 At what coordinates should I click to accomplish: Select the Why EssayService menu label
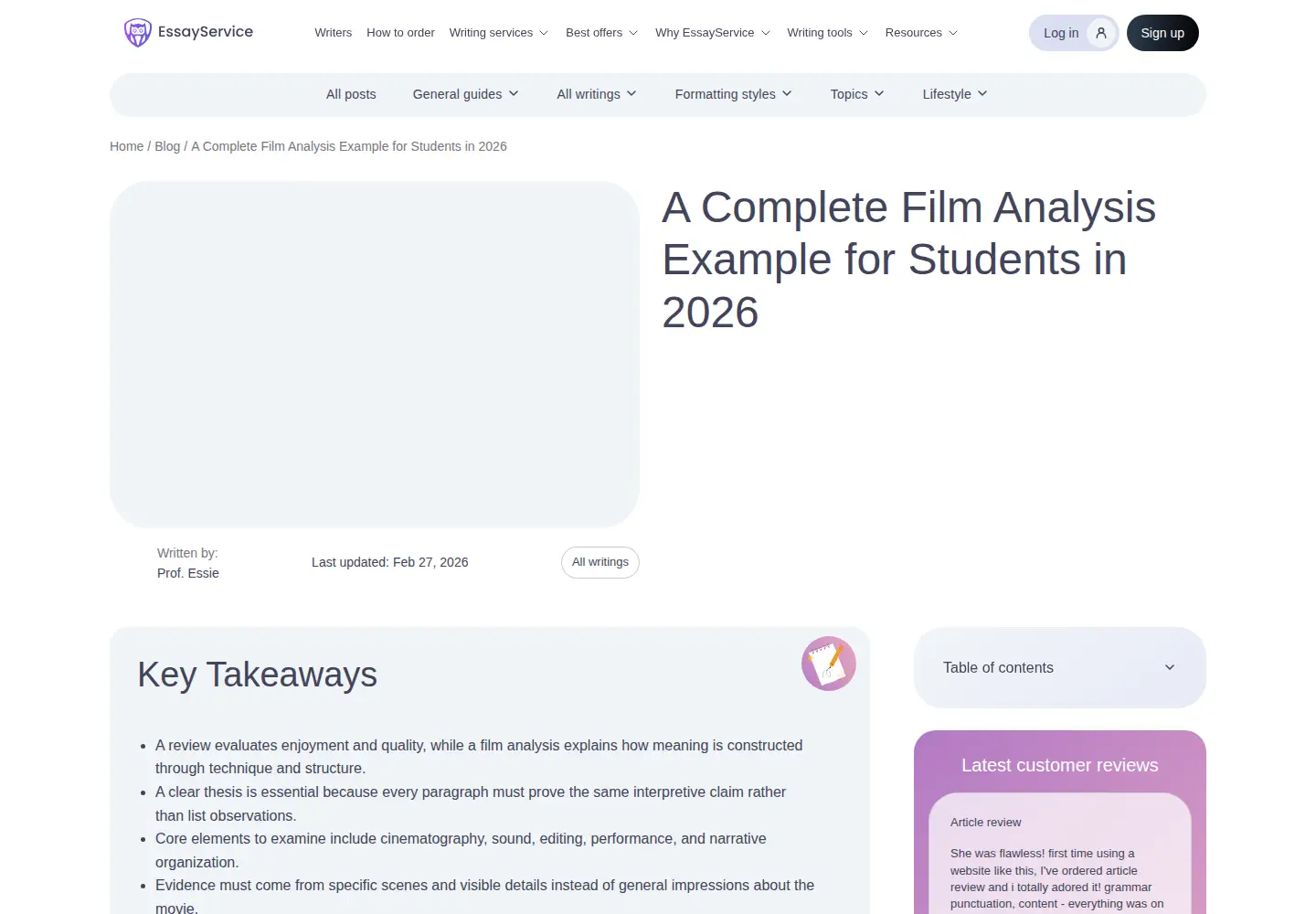tap(705, 33)
